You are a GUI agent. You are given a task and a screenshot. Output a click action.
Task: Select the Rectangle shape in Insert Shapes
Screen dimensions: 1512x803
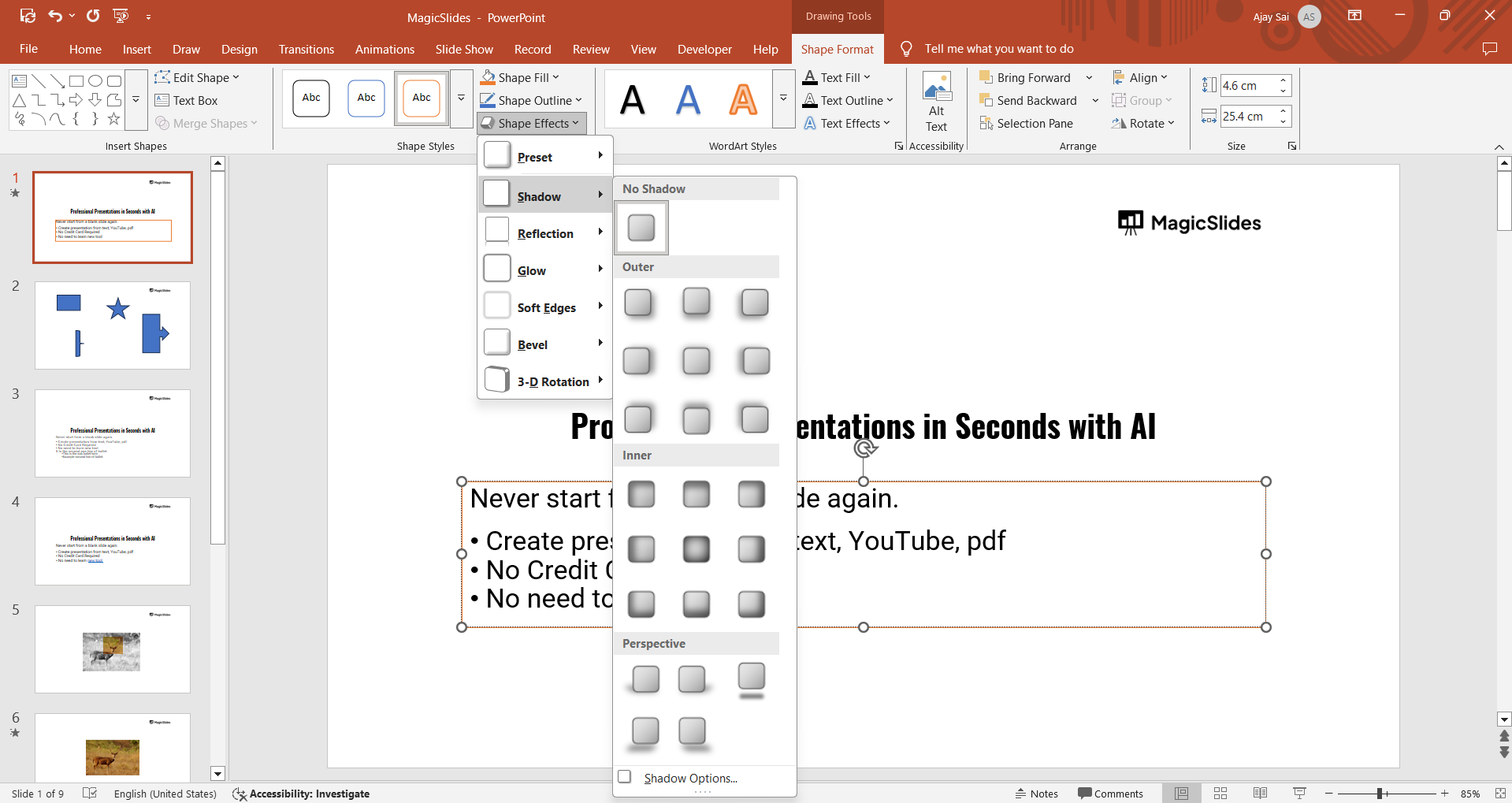tap(76, 80)
